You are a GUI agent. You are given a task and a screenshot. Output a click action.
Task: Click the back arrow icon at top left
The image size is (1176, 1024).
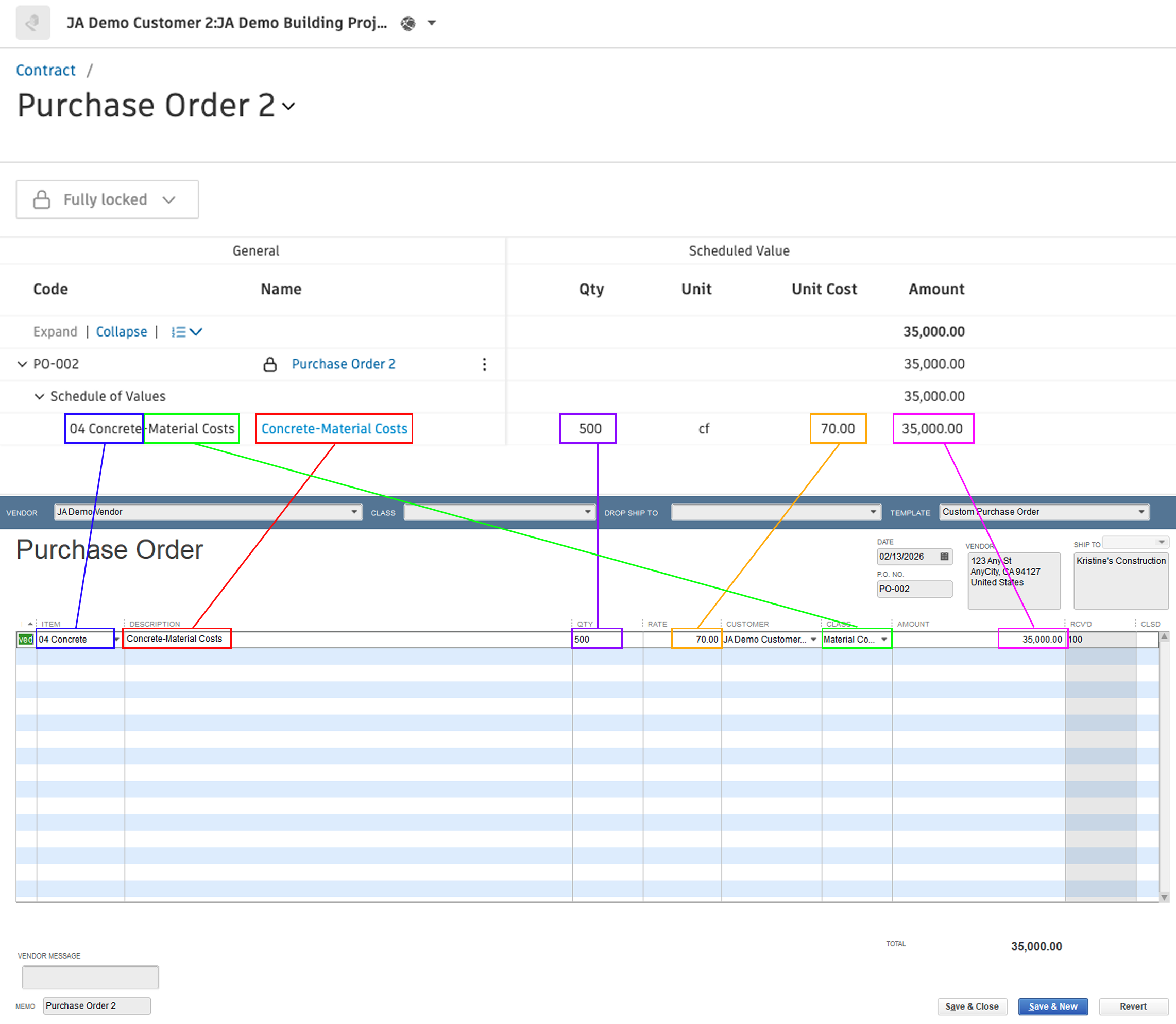pyautogui.click(x=32, y=23)
